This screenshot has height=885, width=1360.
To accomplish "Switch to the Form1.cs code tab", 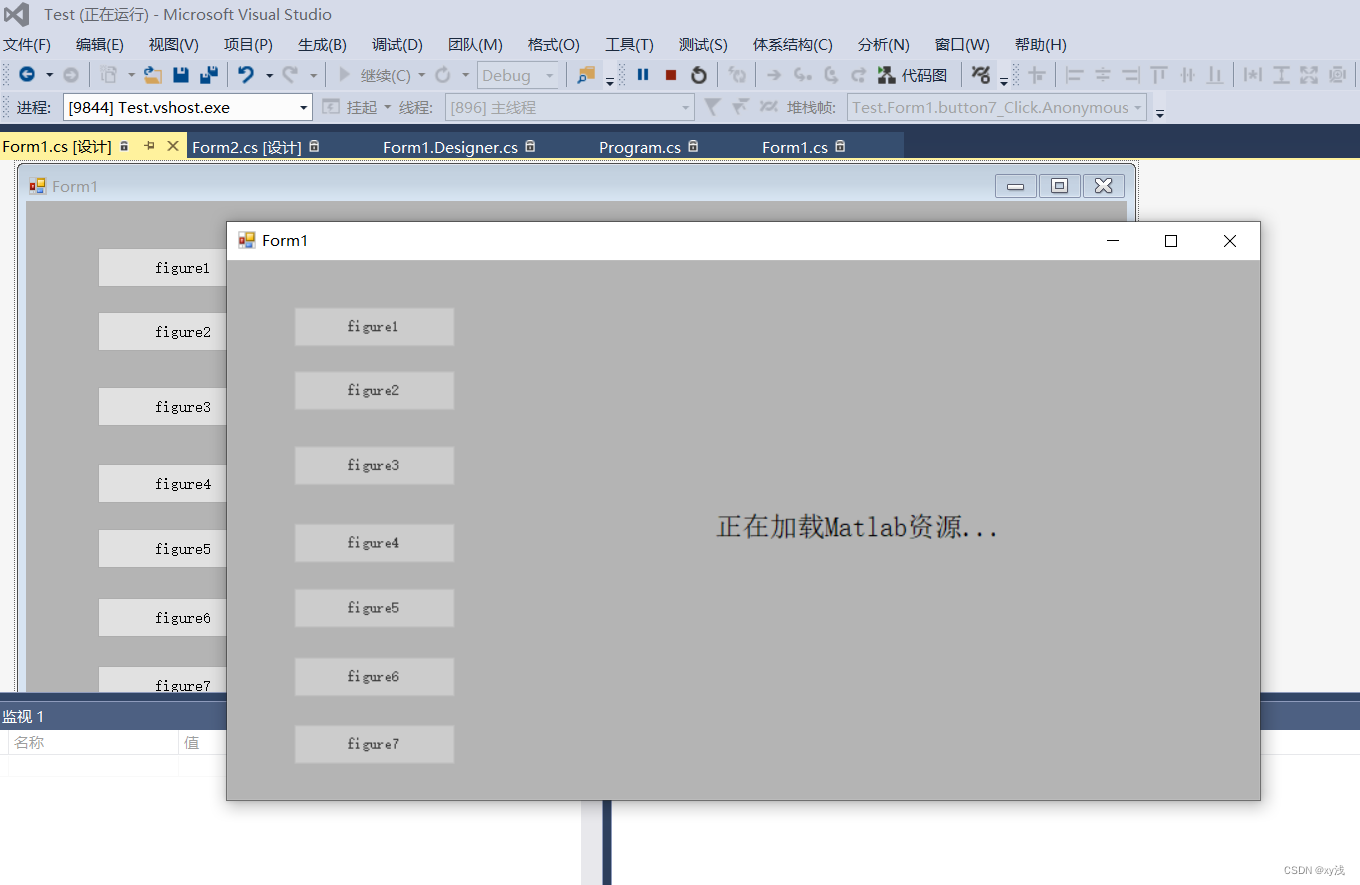I will 795,147.
